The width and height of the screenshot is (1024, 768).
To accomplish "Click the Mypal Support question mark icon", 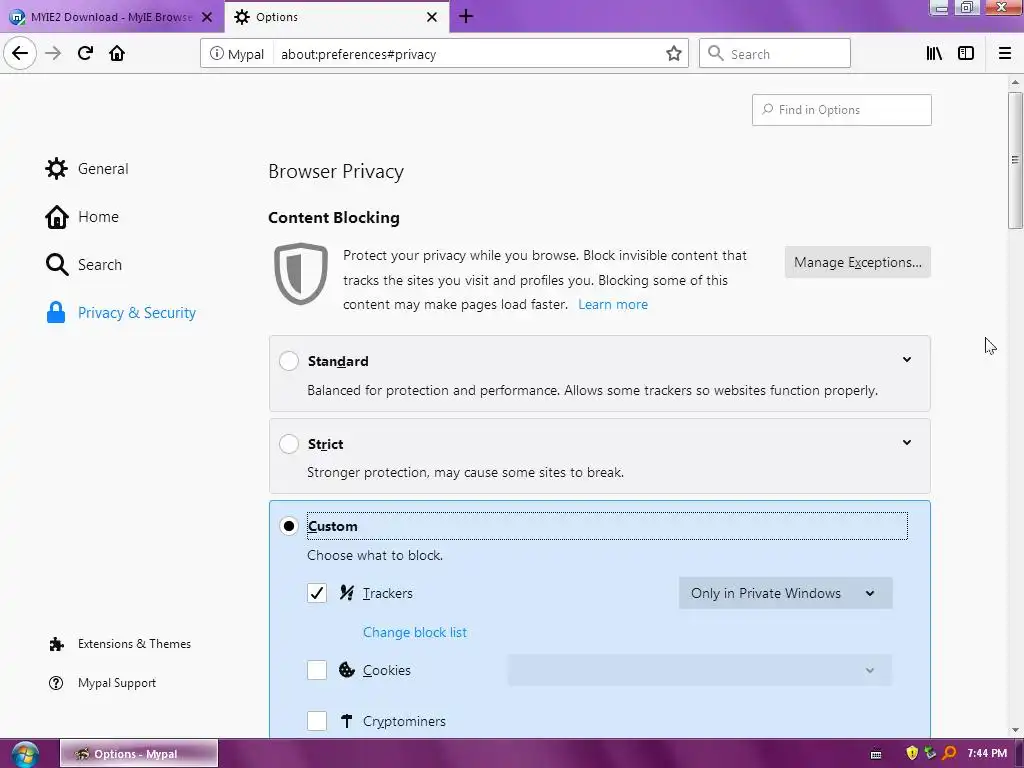I will pos(56,683).
